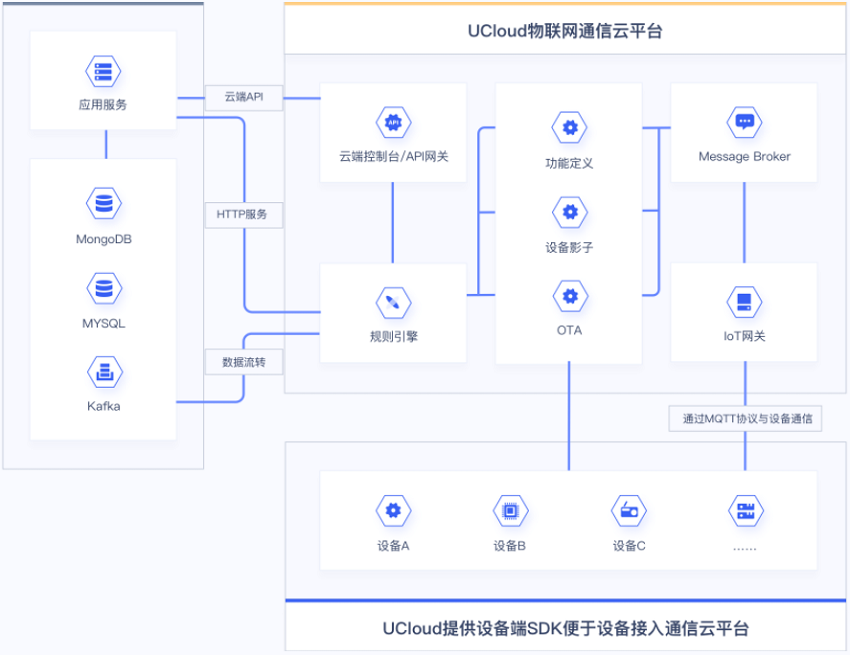Click the 通过MQTT协议与设备通信 label
This screenshot has width=850, height=655.
click(x=745, y=419)
